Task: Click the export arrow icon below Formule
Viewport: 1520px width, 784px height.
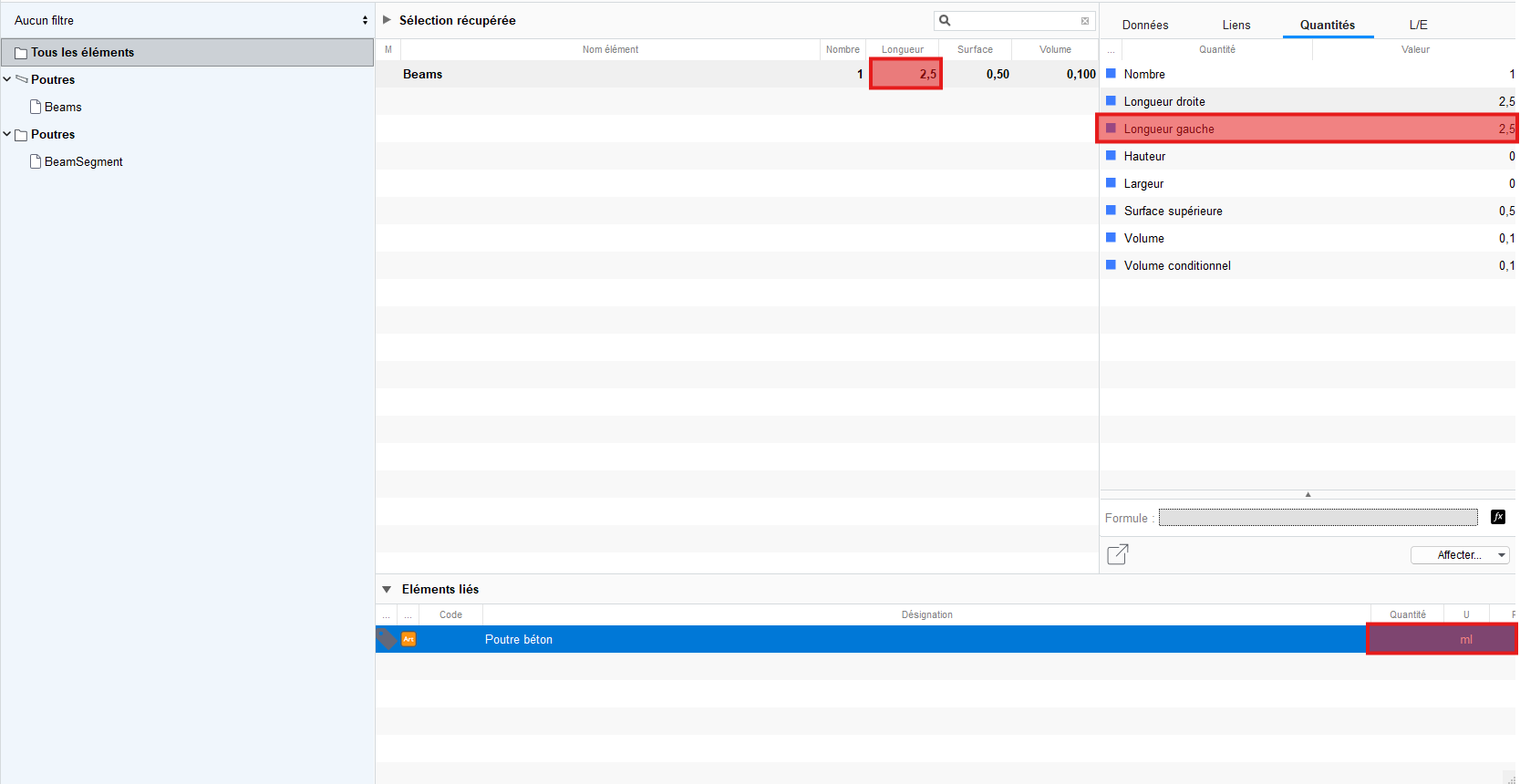Action: (1117, 554)
